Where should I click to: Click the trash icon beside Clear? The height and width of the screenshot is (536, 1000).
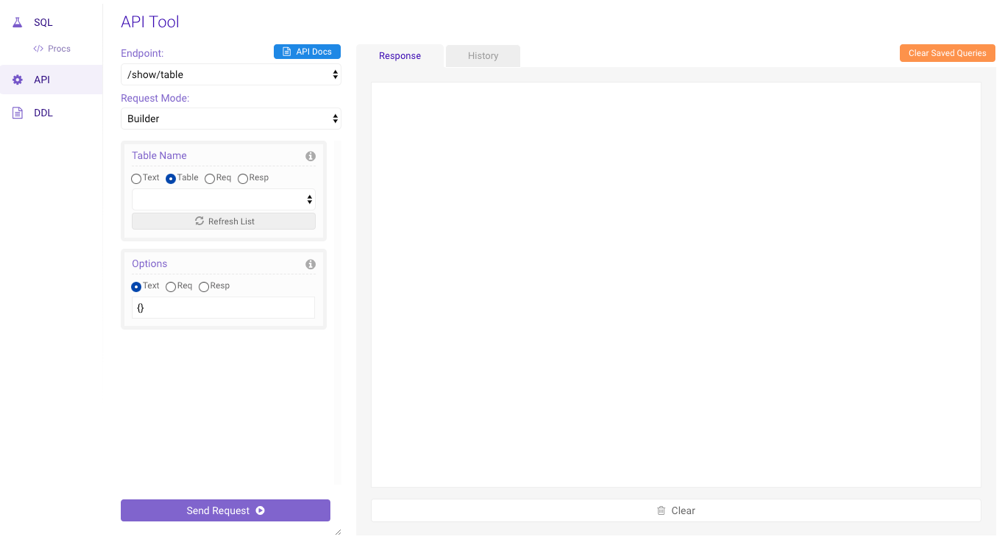(x=661, y=511)
